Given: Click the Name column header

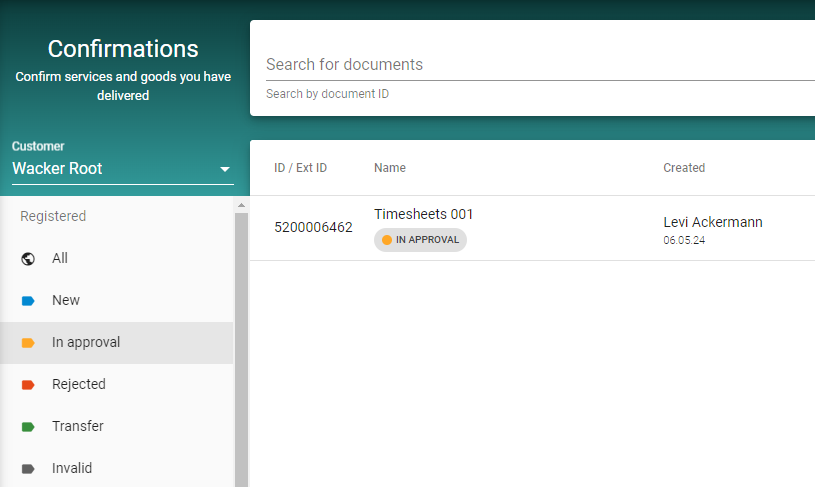Looking at the screenshot, I should [390, 168].
